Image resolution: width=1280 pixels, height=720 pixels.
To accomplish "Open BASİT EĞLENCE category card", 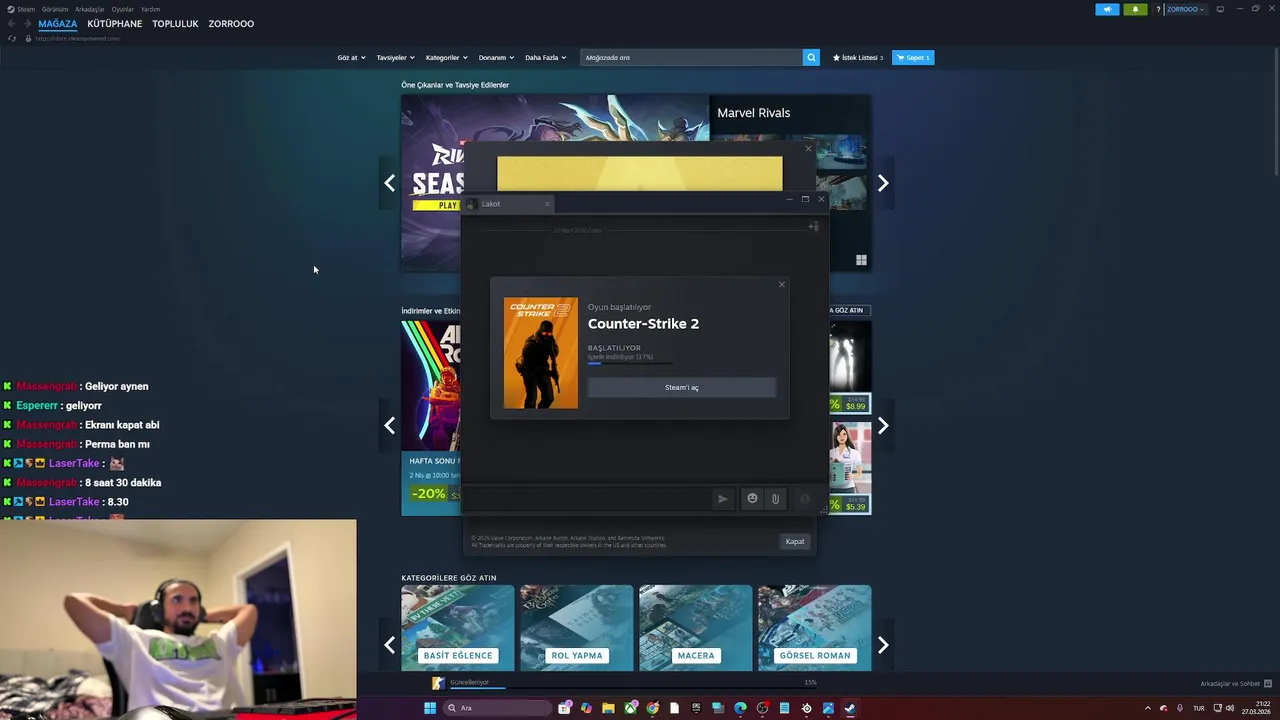I will pyautogui.click(x=458, y=628).
